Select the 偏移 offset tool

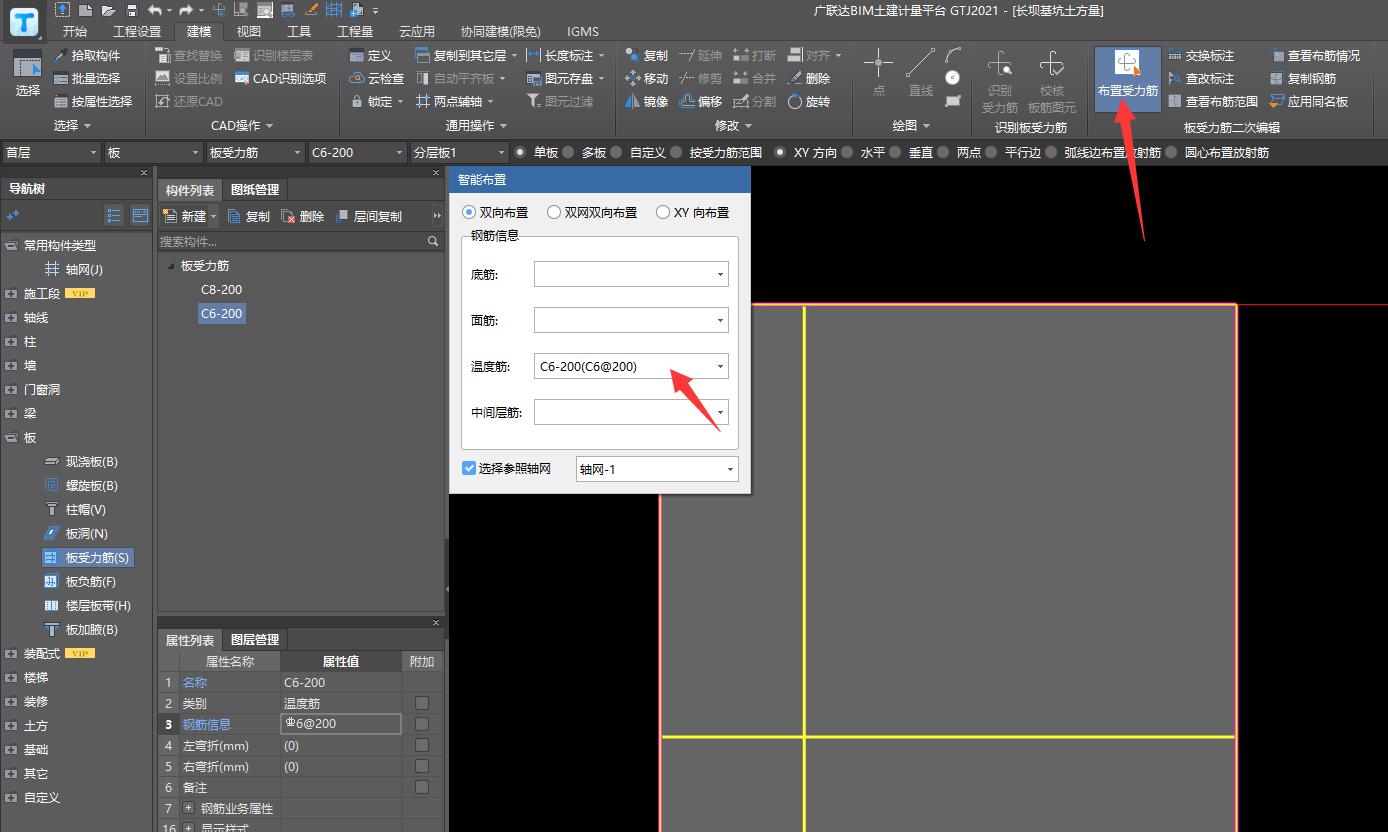[x=701, y=102]
